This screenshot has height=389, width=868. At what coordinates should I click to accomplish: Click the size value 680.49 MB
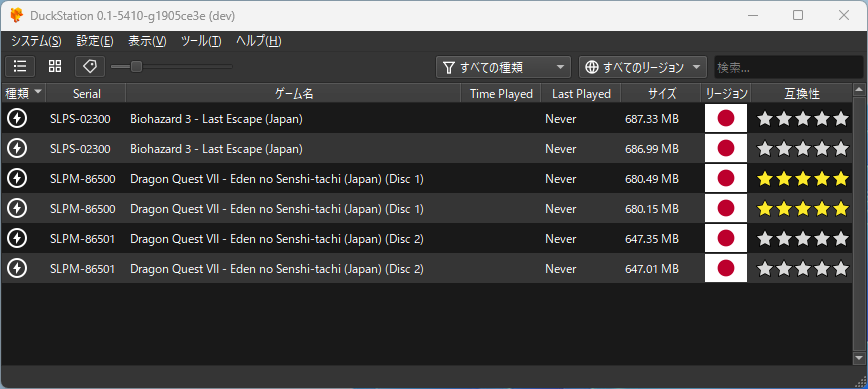pyautogui.click(x=652, y=178)
